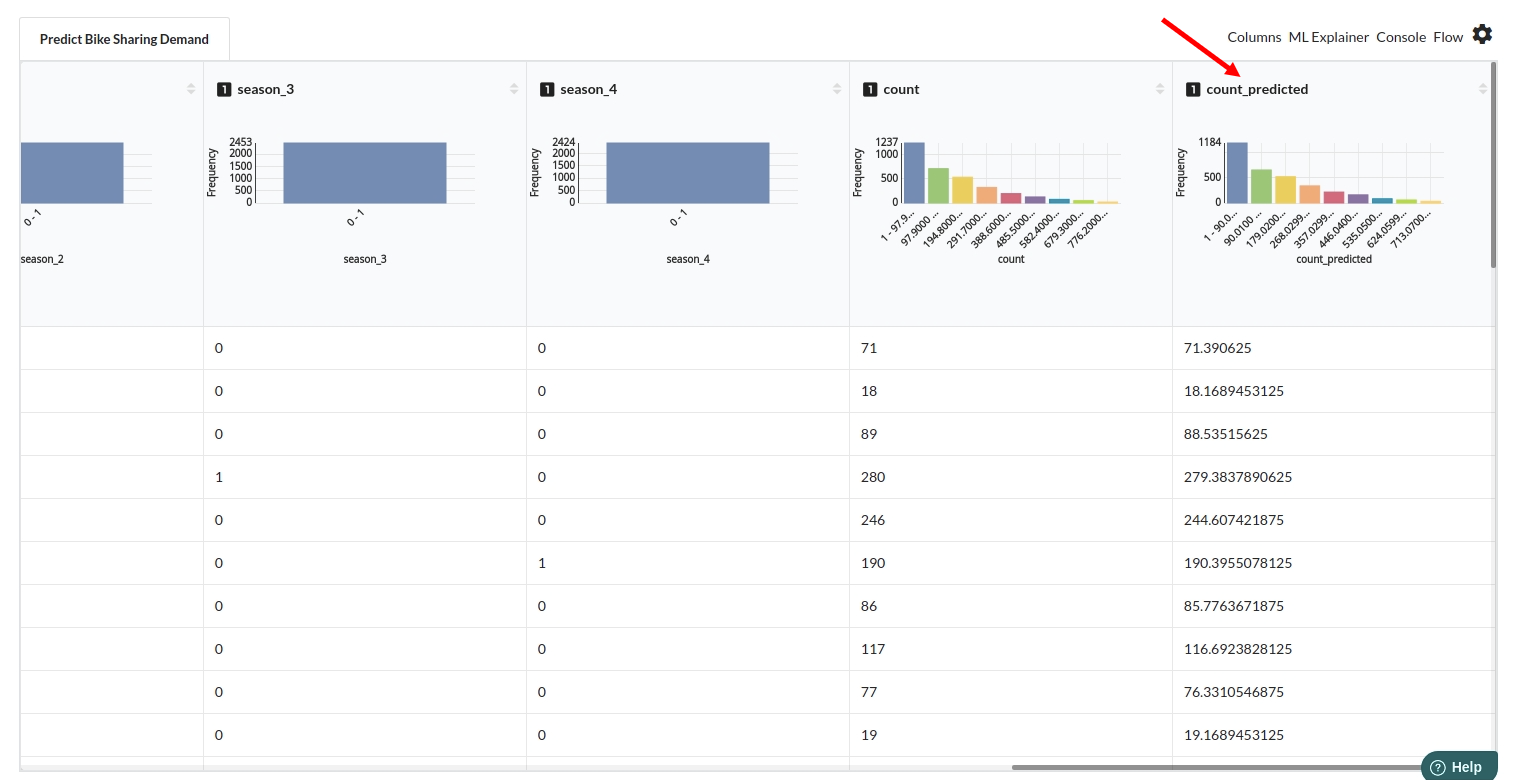Click the season_4 histogram bar

(x=687, y=173)
